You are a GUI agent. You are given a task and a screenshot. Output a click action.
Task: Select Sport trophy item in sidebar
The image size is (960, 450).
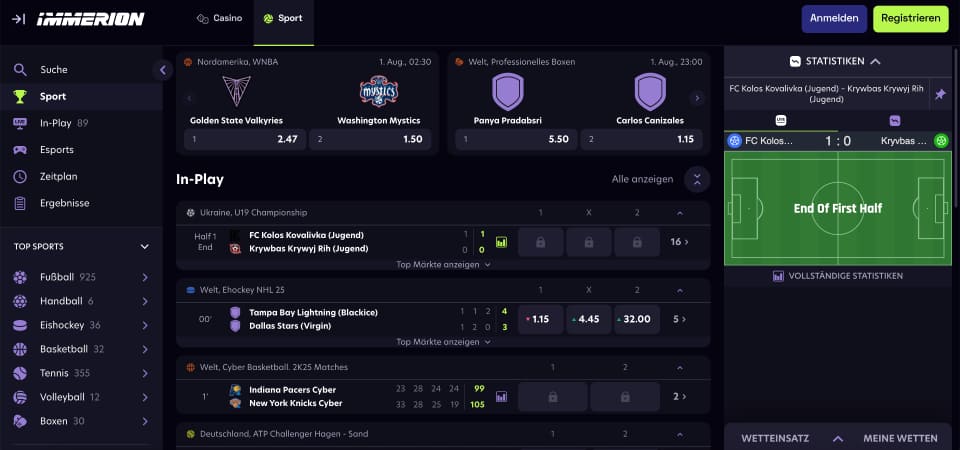click(x=81, y=96)
